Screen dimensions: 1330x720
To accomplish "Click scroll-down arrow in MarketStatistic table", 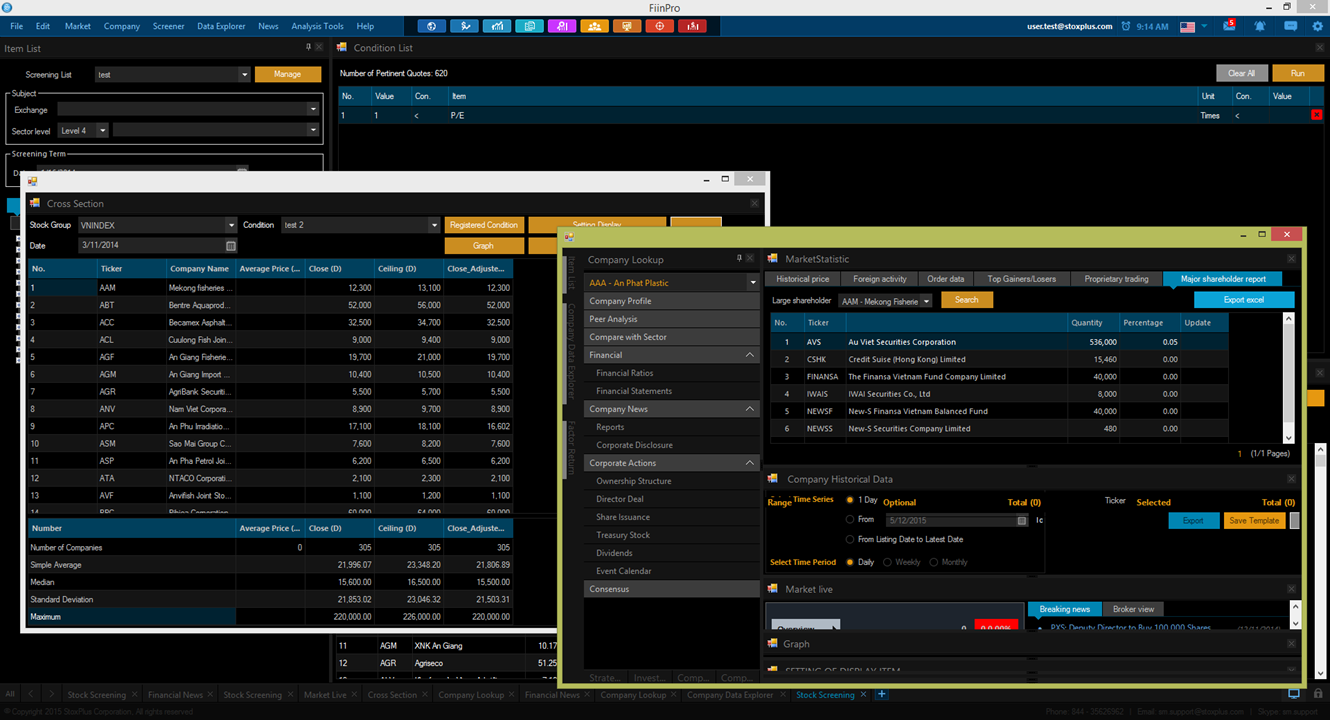I will [1288, 437].
